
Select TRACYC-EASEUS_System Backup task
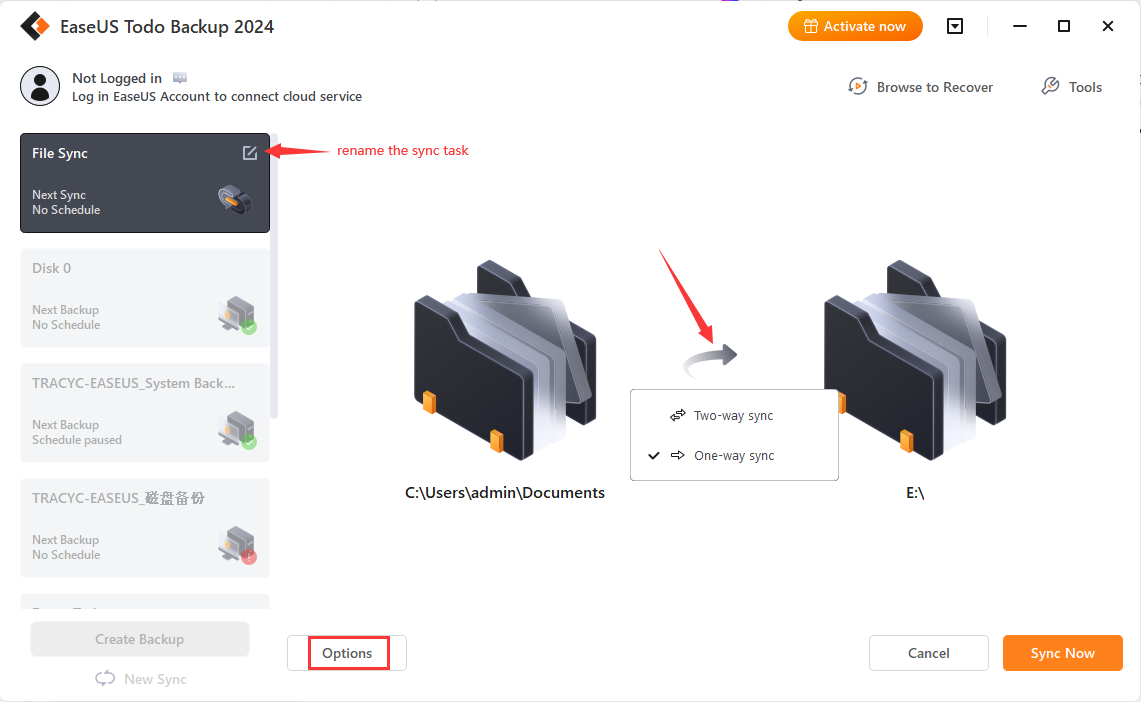(145, 412)
